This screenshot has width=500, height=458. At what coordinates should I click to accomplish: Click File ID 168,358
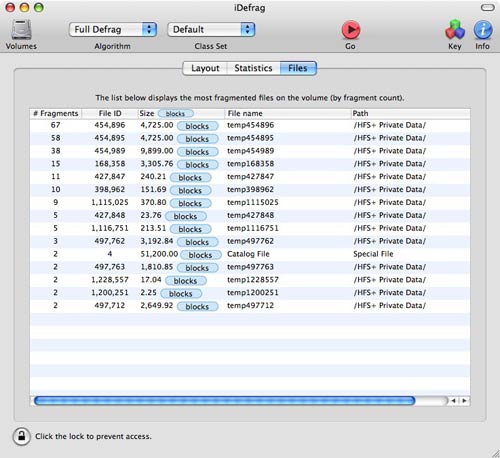click(x=110, y=164)
